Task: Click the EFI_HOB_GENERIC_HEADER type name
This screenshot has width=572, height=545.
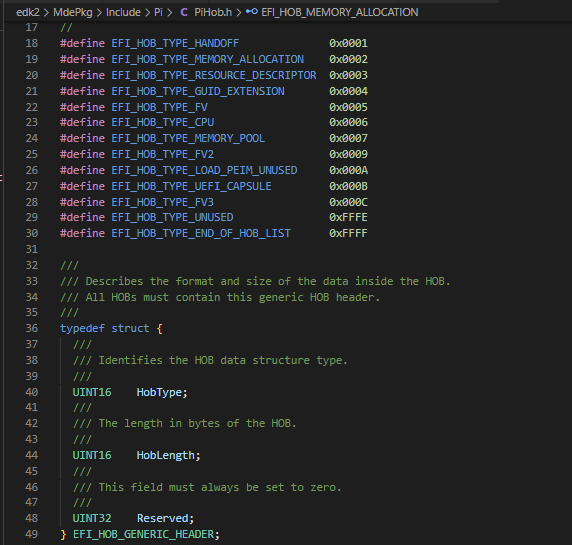Action: point(143,534)
